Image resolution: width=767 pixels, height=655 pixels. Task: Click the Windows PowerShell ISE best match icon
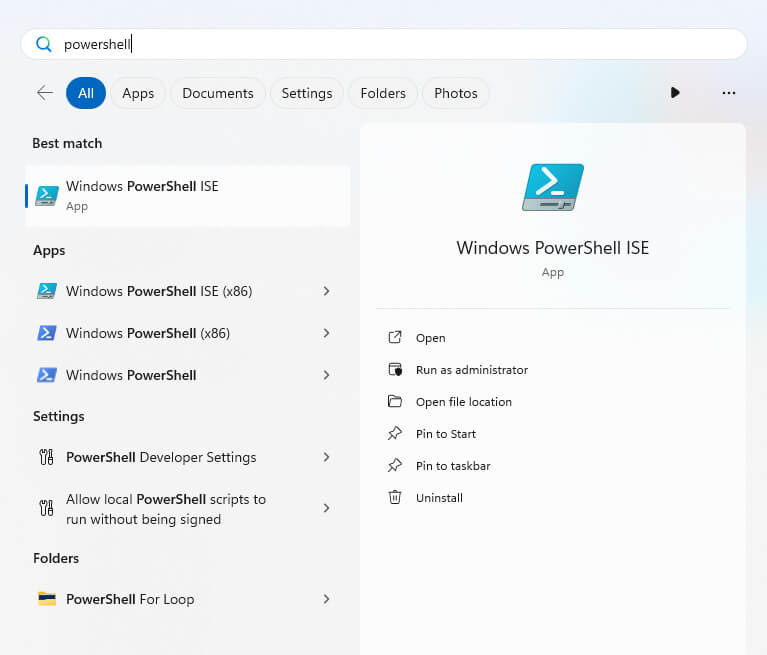coord(47,195)
